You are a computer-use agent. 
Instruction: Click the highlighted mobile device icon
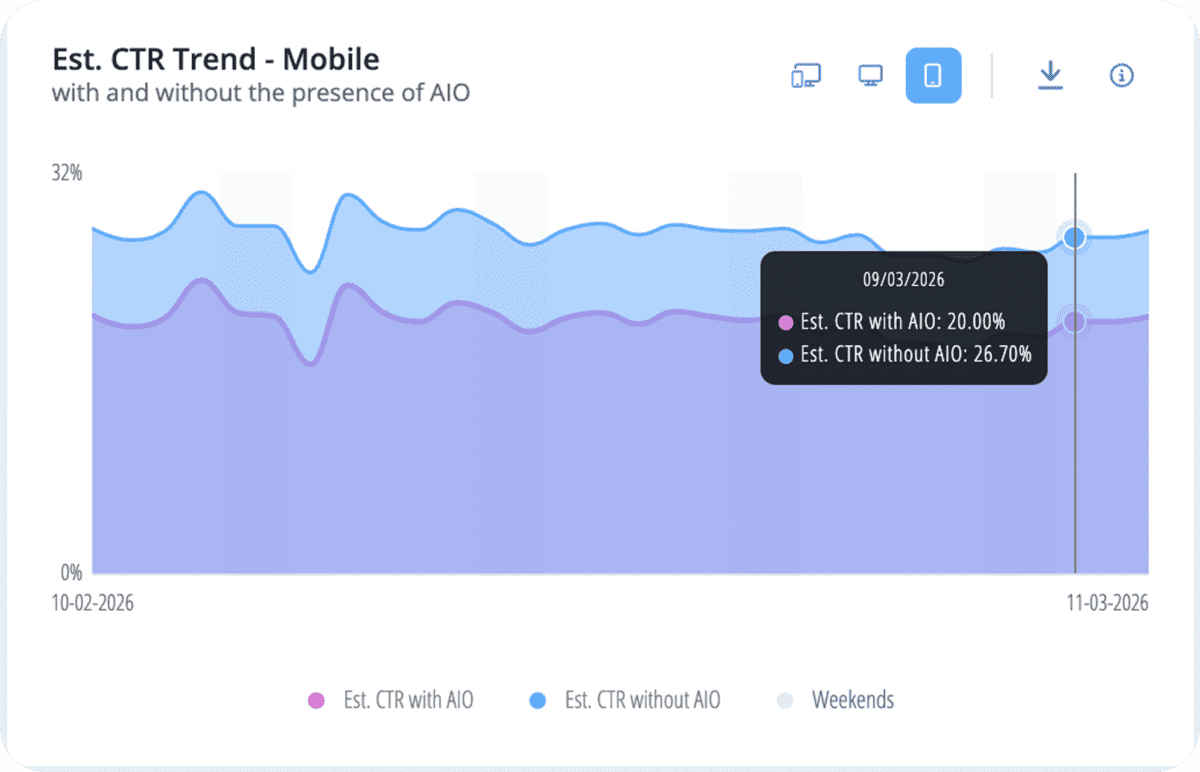pyautogui.click(x=933, y=75)
